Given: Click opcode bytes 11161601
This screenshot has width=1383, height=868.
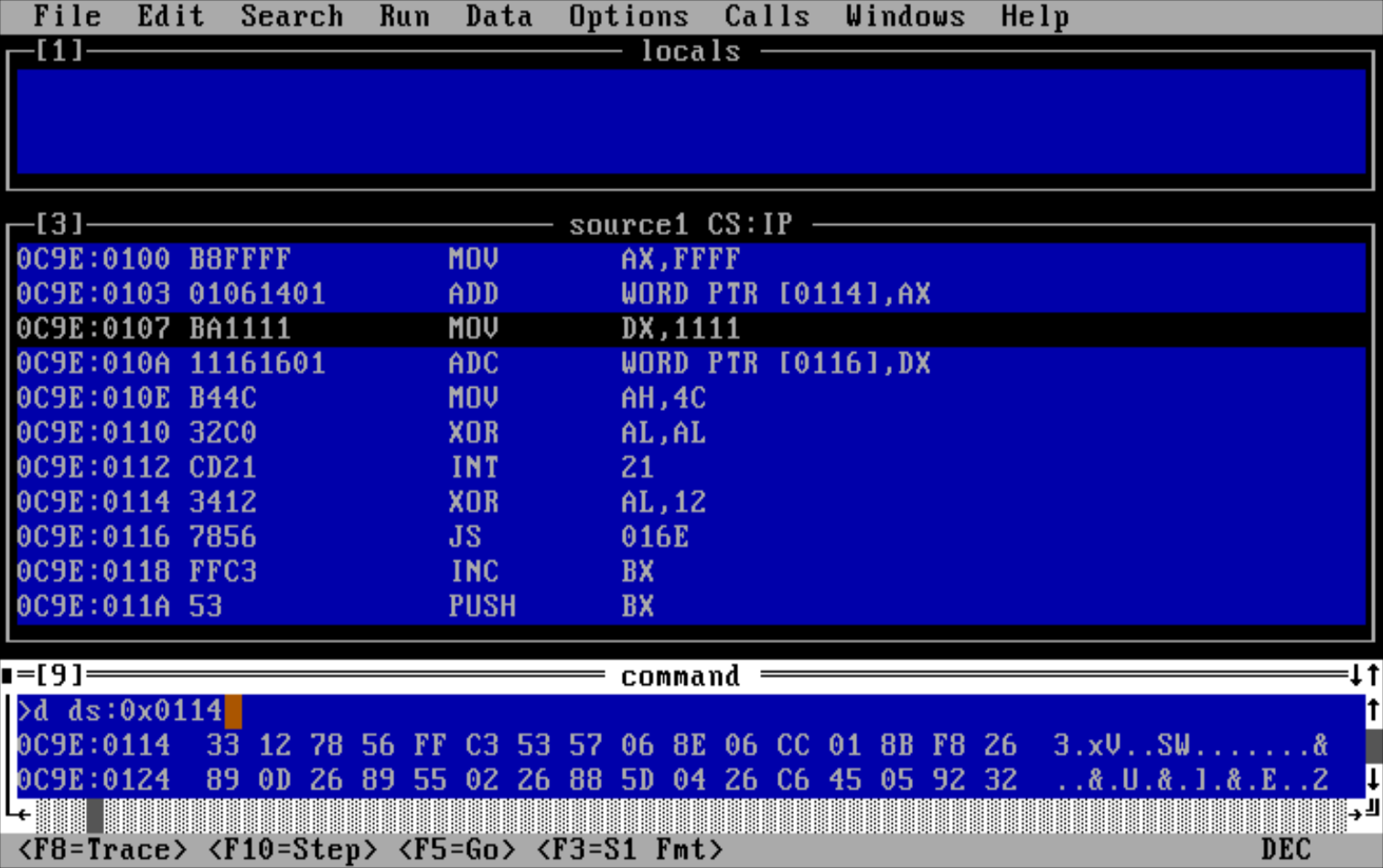Looking at the screenshot, I should [x=257, y=364].
